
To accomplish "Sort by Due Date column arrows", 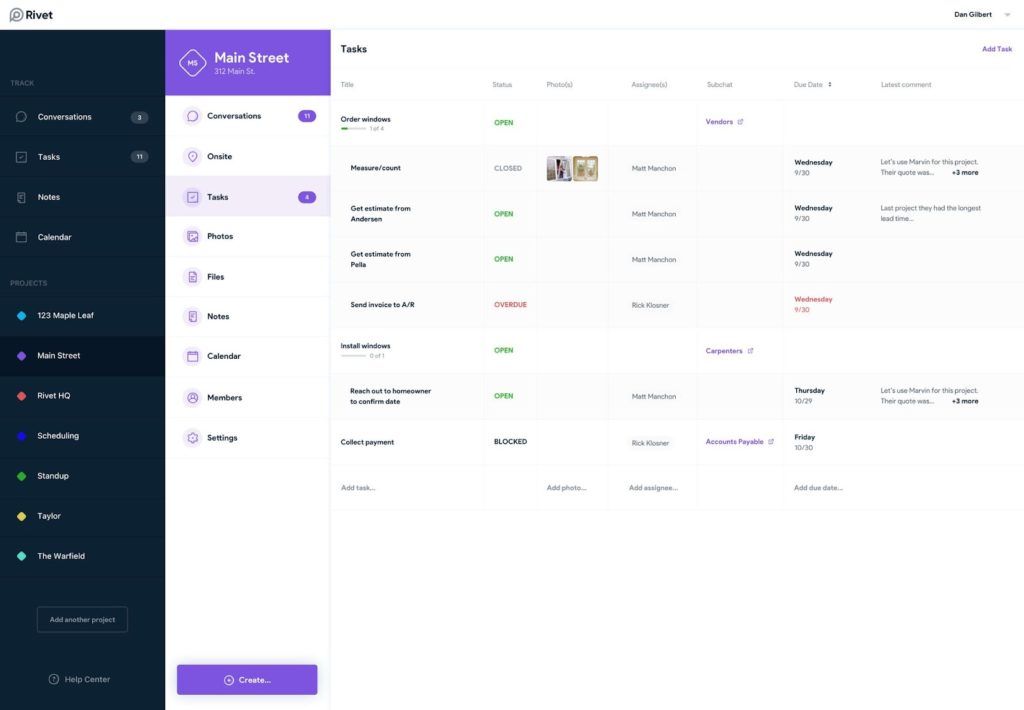I will pyautogui.click(x=830, y=84).
